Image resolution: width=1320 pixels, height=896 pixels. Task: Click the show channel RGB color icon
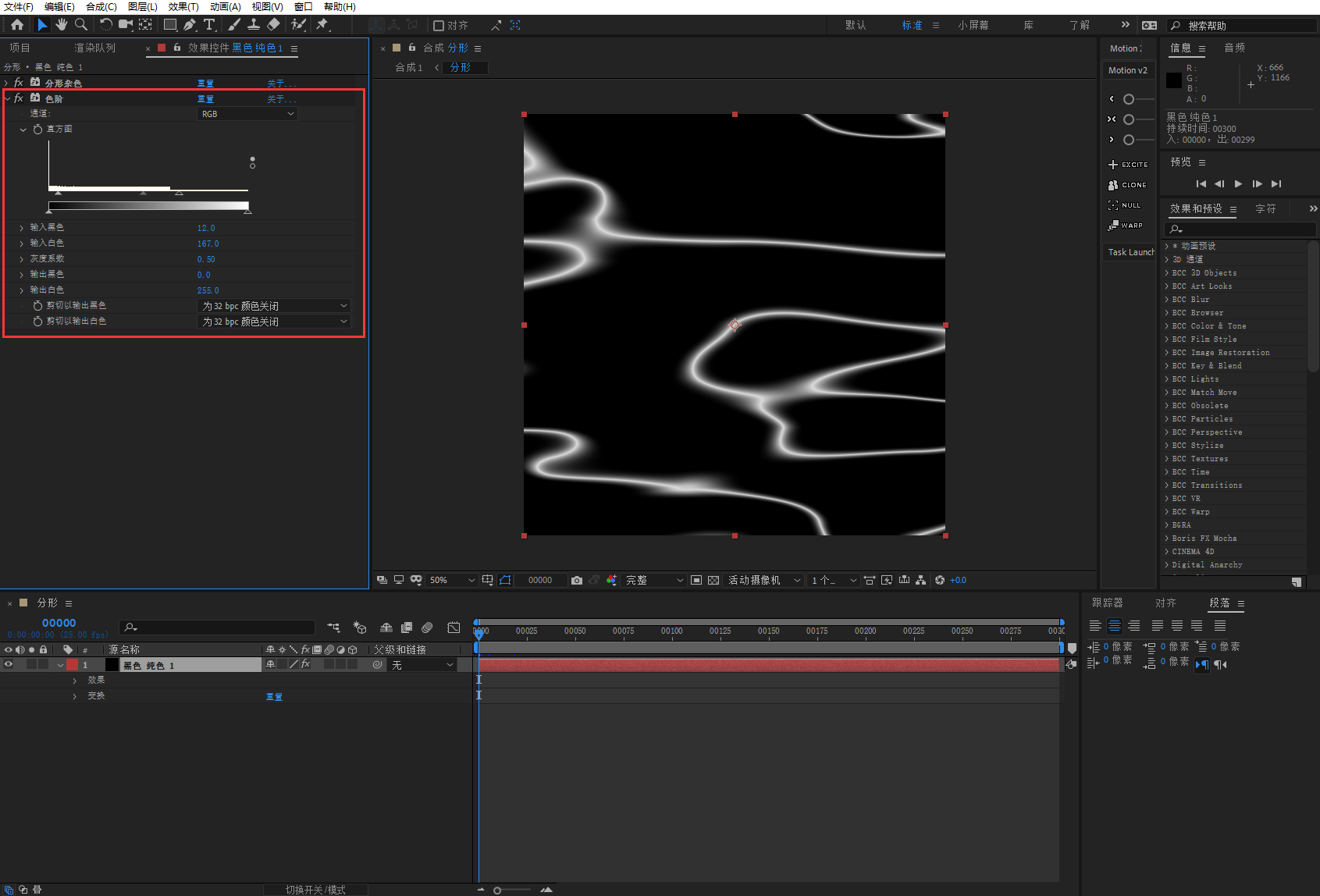point(611,581)
